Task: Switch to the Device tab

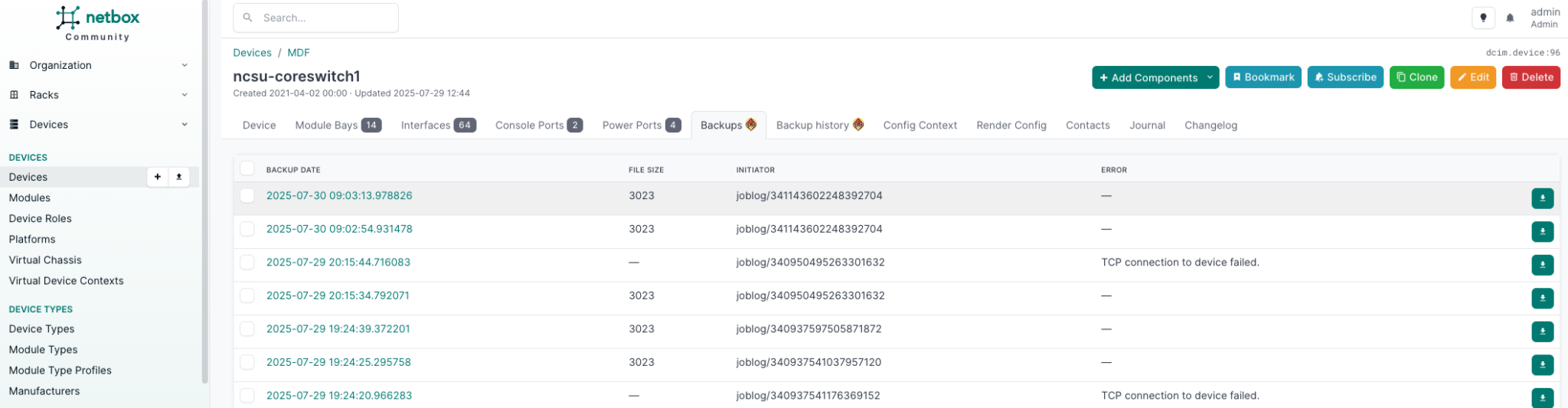Action: coord(259,126)
